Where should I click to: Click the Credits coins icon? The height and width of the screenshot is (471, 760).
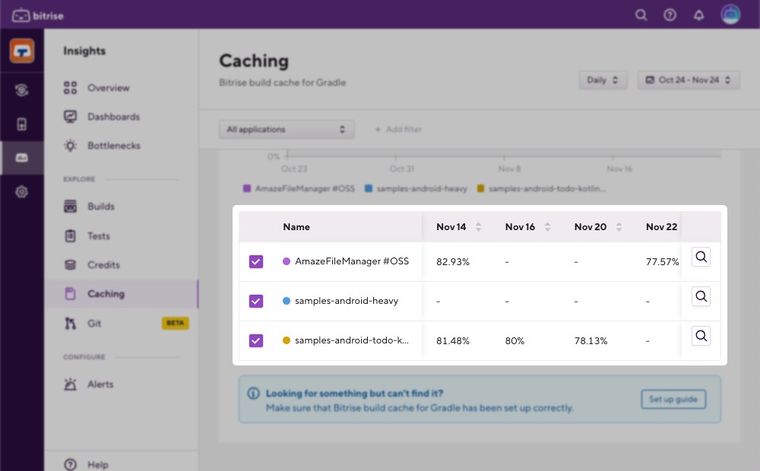tap(70, 265)
